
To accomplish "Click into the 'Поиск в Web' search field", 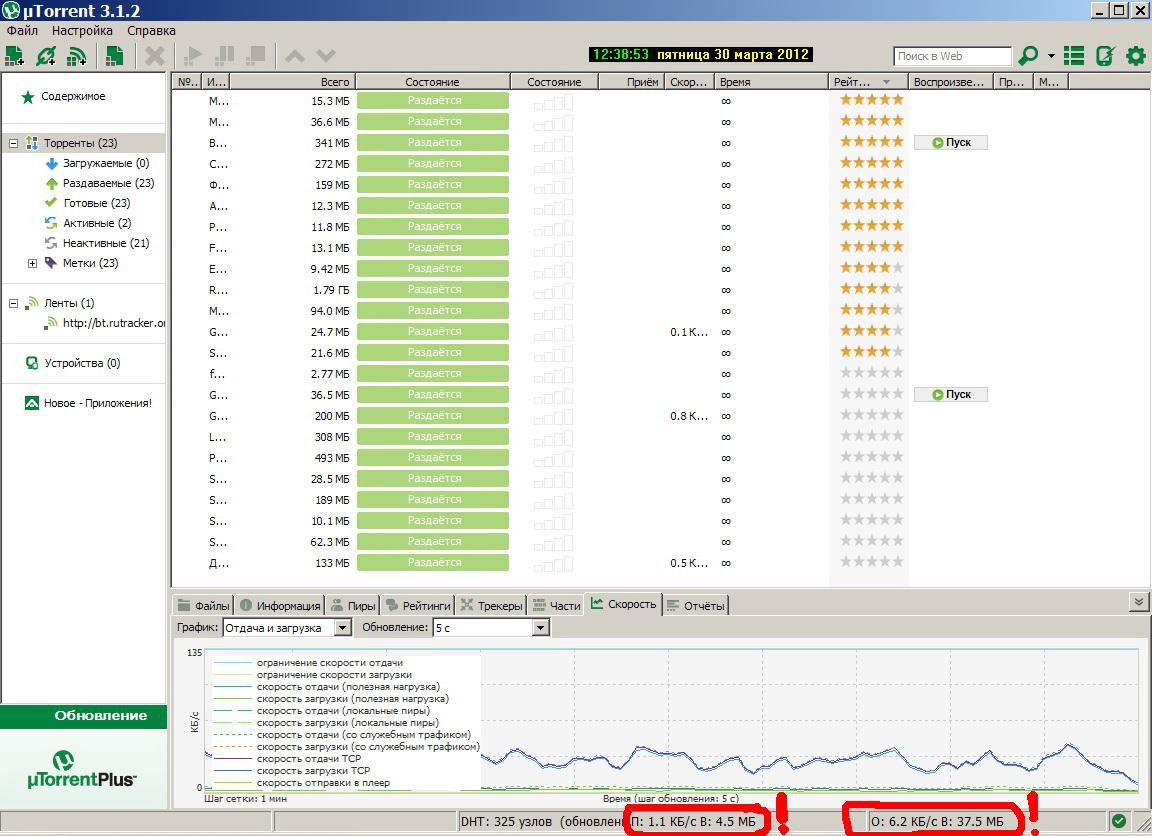I will [953, 56].
